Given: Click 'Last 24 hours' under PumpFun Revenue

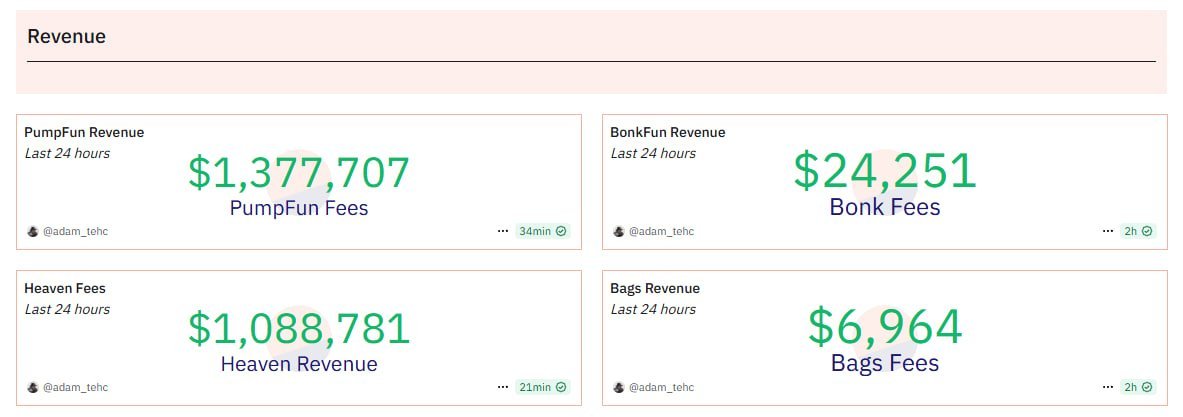Looking at the screenshot, I should [67, 154].
